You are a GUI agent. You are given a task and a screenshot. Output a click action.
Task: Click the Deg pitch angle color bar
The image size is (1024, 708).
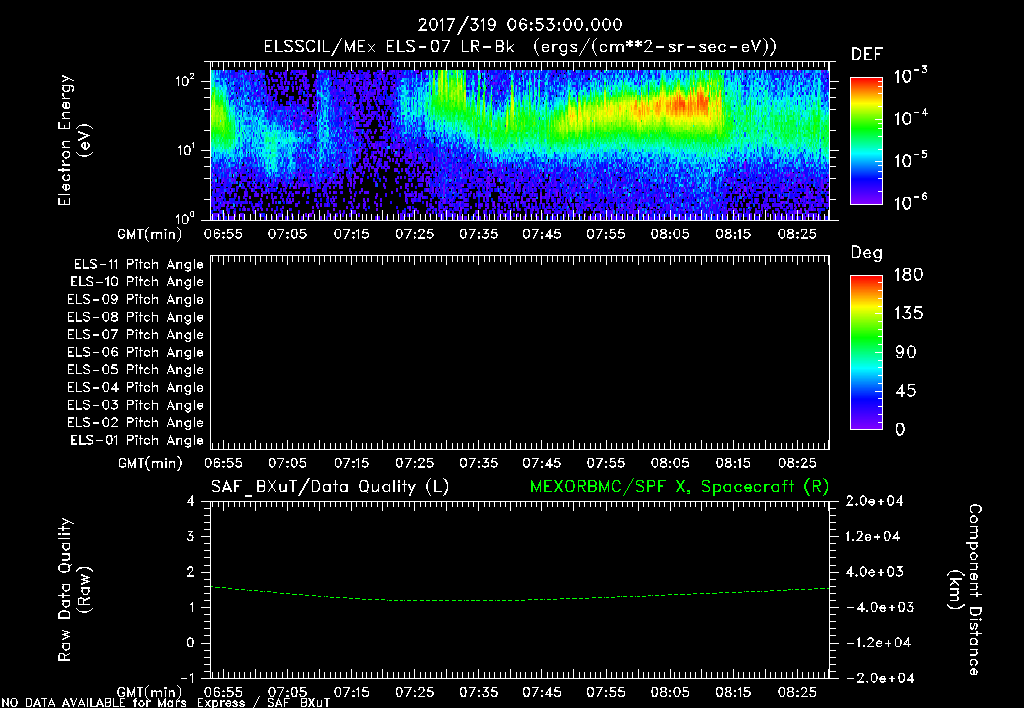tap(866, 352)
